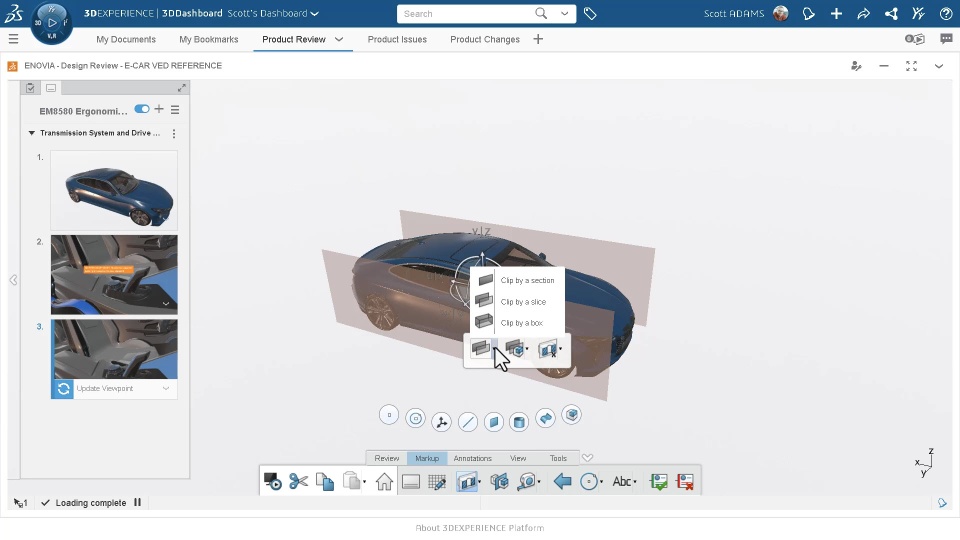Click the share arrow icon in the top bar
This screenshot has width=960, height=540.
pos(864,13)
